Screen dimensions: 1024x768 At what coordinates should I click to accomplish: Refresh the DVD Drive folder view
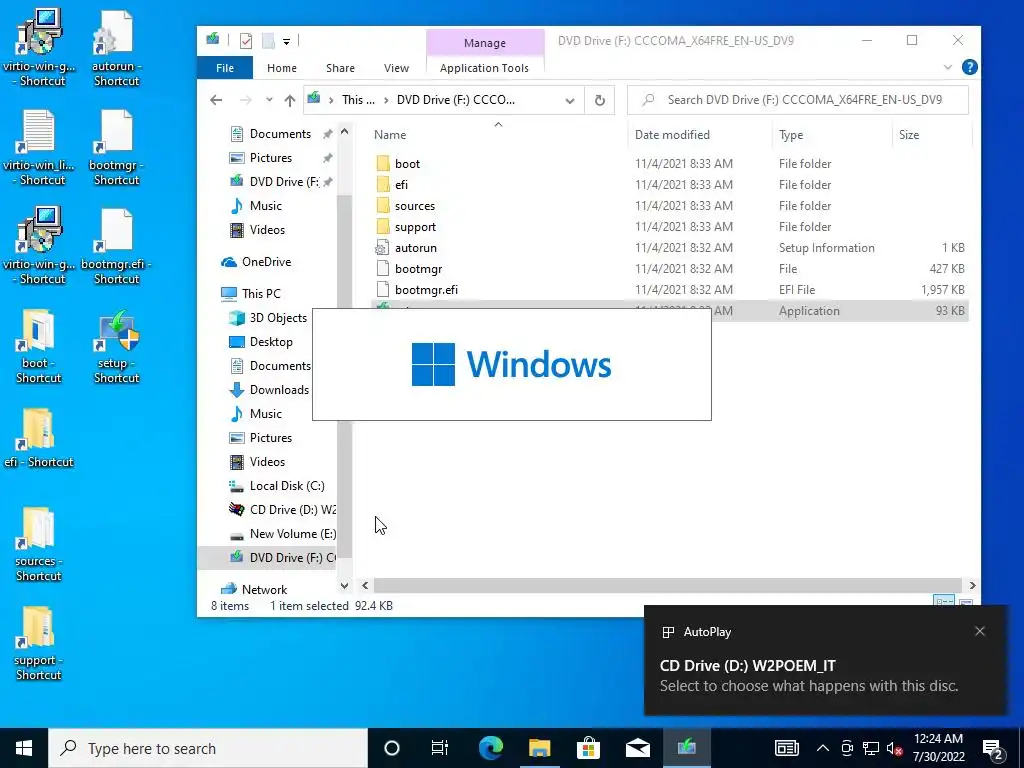tap(600, 101)
